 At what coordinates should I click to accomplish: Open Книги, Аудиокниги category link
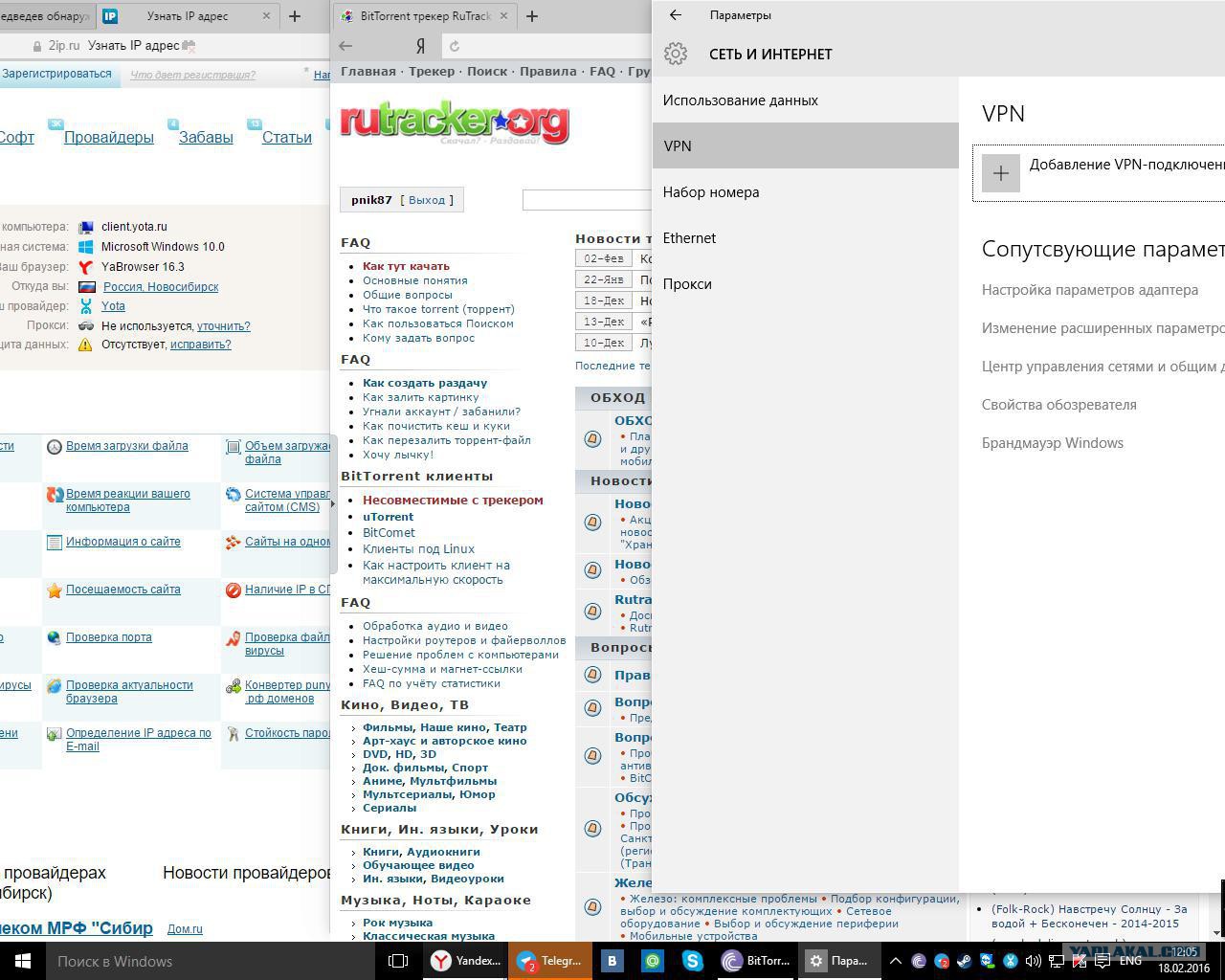tap(421, 852)
